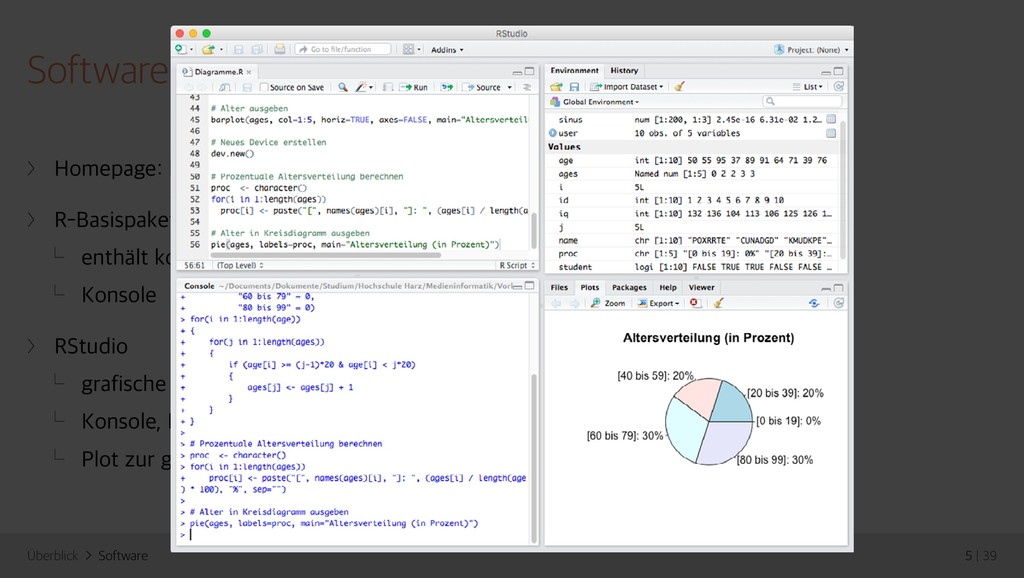Open the Export dropdown in Plots pane
The width and height of the screenshot is (1024, 578).
click(x=658, y=303)
